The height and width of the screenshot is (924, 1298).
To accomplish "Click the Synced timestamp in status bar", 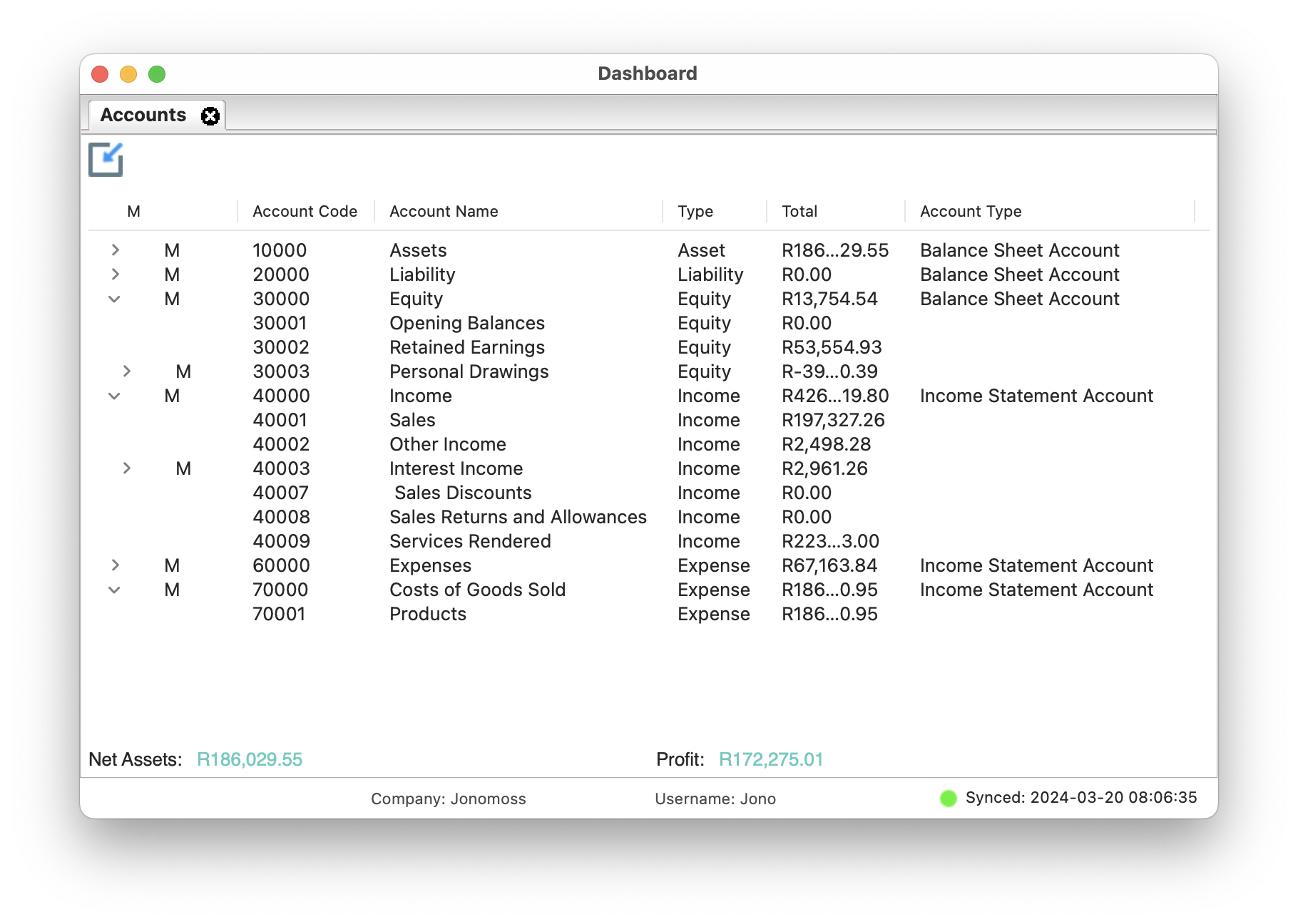I will click(1081, 798).
